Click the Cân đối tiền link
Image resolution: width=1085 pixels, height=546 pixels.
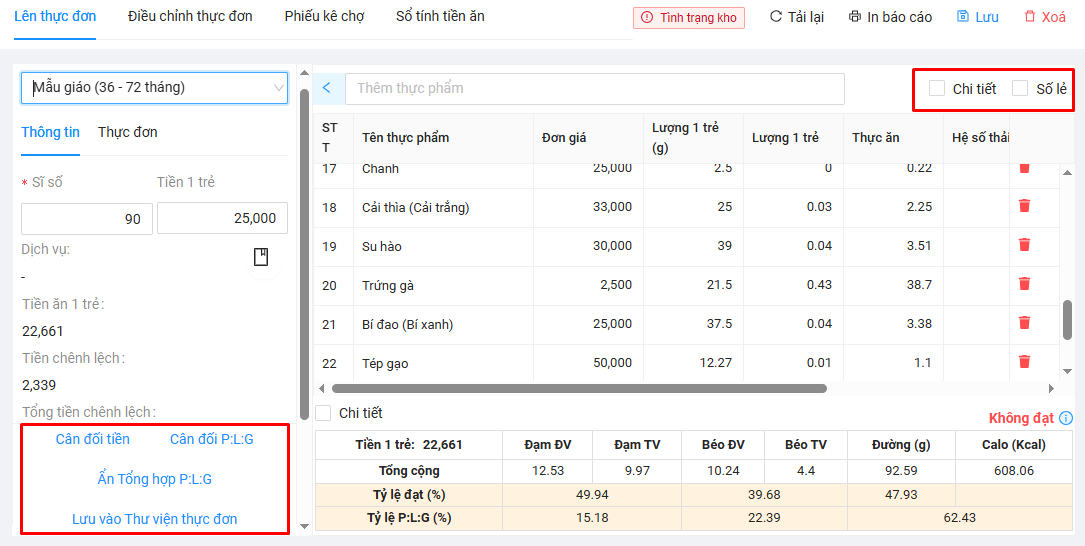coord(93,439)
